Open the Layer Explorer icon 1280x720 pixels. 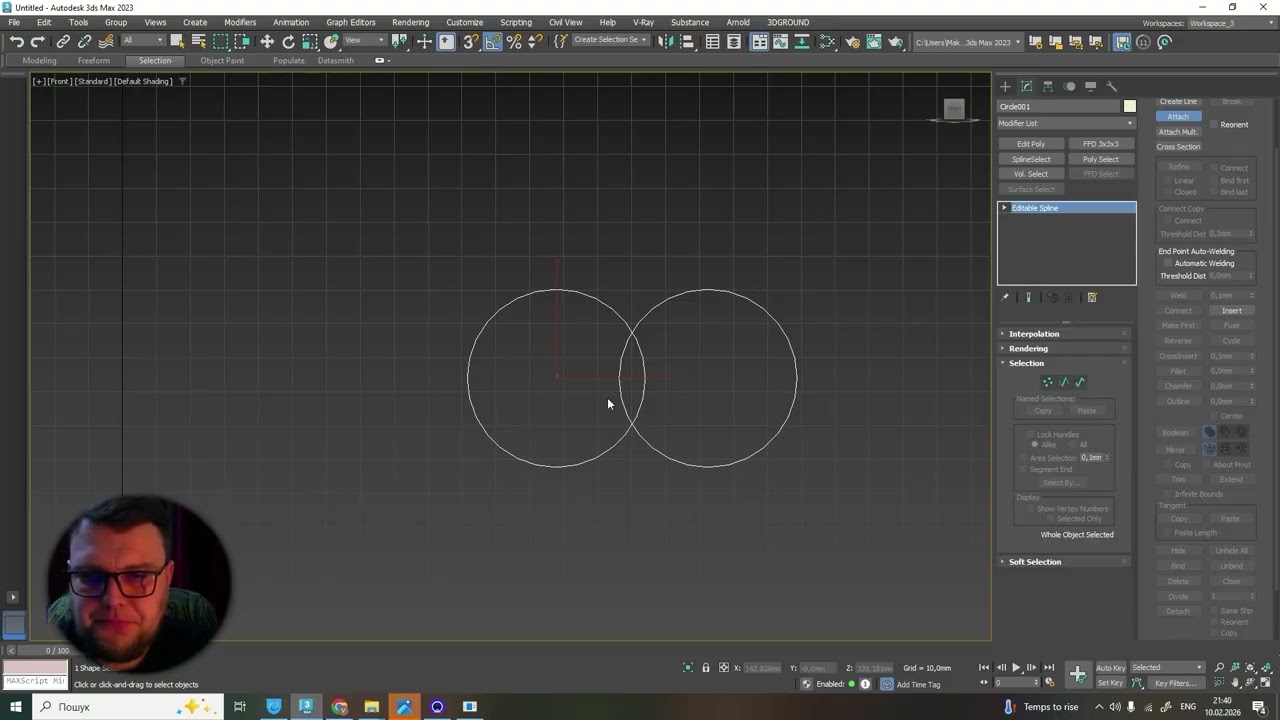click(734, 41)
